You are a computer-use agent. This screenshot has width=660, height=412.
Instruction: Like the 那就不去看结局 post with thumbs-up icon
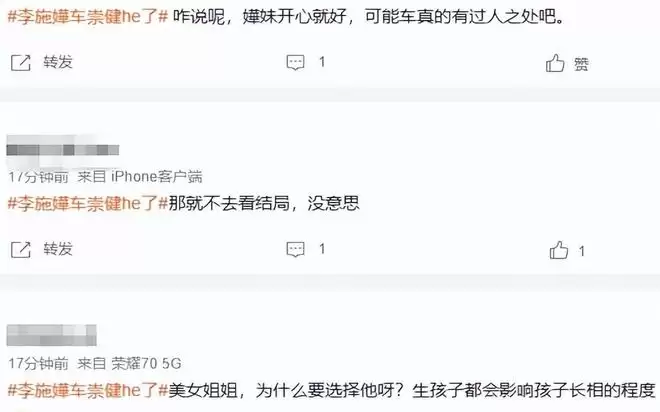[559, 250]
